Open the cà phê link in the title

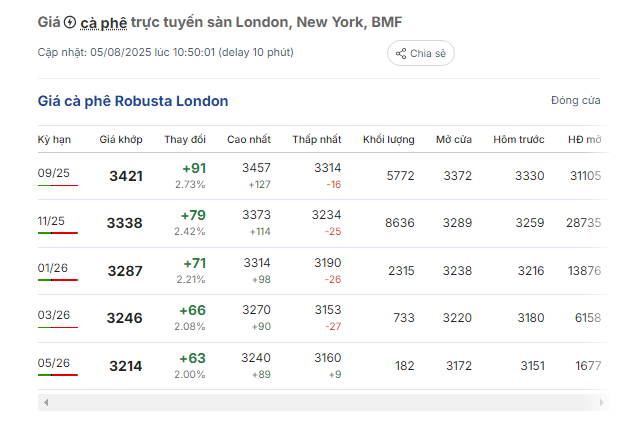pos(104,23)
